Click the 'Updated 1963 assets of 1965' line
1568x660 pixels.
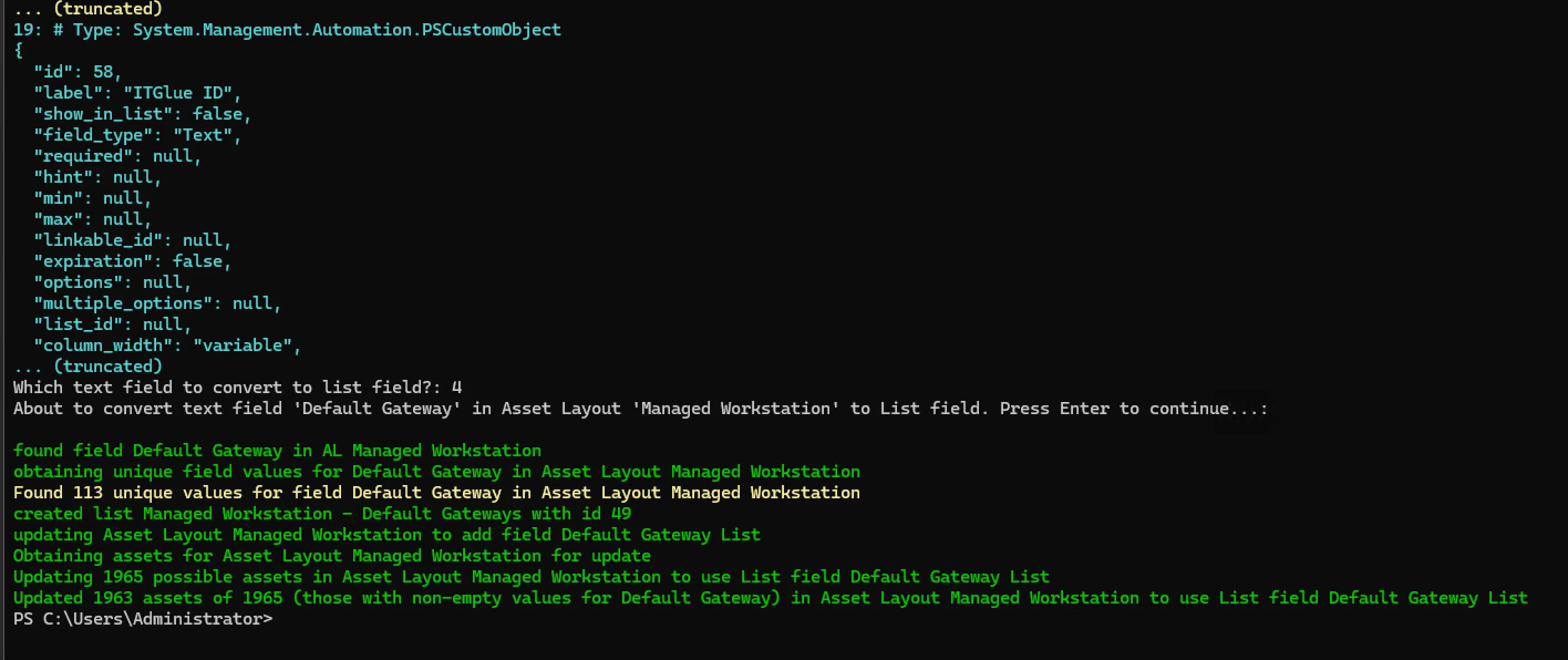coord(770,598)
